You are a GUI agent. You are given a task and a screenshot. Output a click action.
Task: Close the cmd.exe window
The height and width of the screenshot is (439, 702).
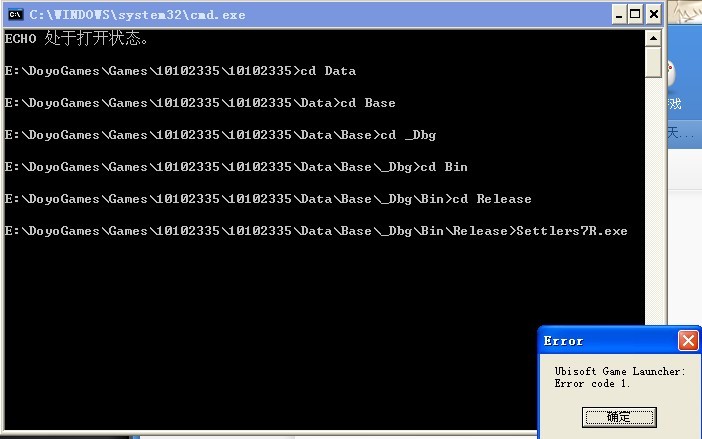click(654, 14)
